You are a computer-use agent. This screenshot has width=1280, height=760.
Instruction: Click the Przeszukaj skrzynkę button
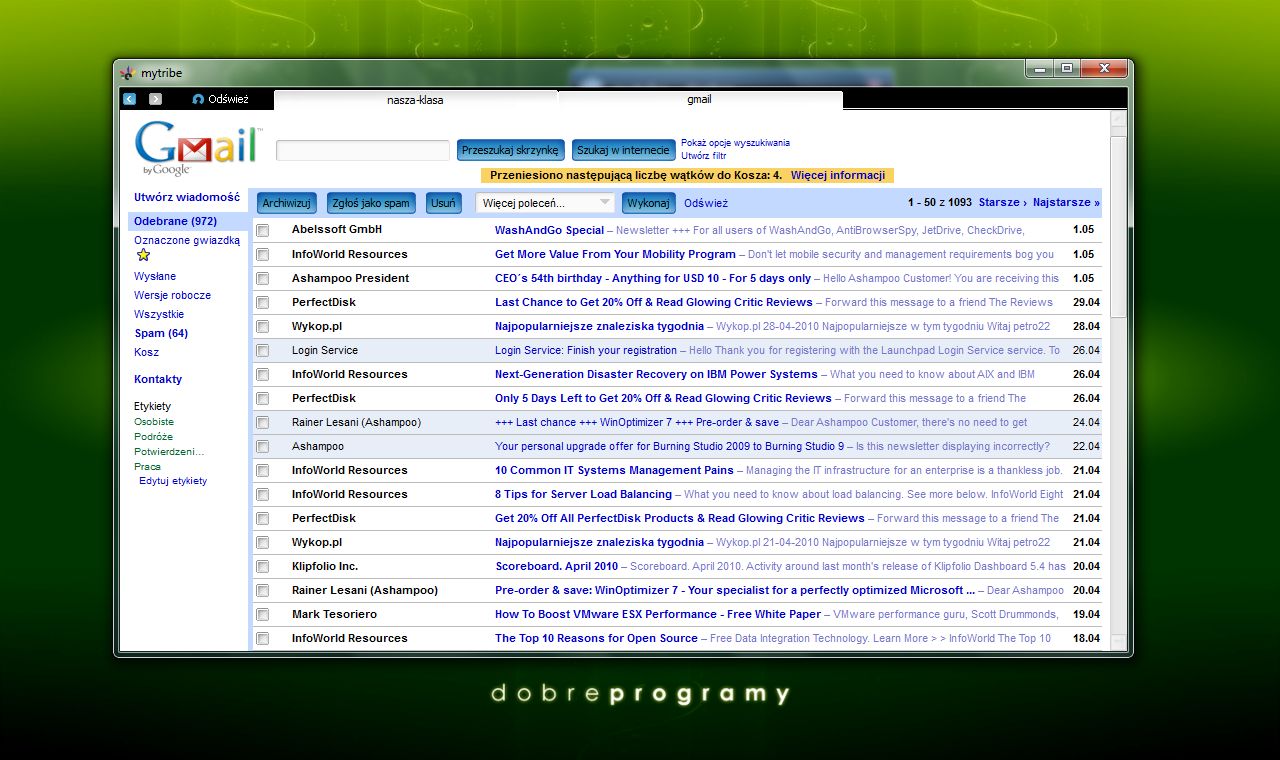pyautogui.click(x=510, y=150)
